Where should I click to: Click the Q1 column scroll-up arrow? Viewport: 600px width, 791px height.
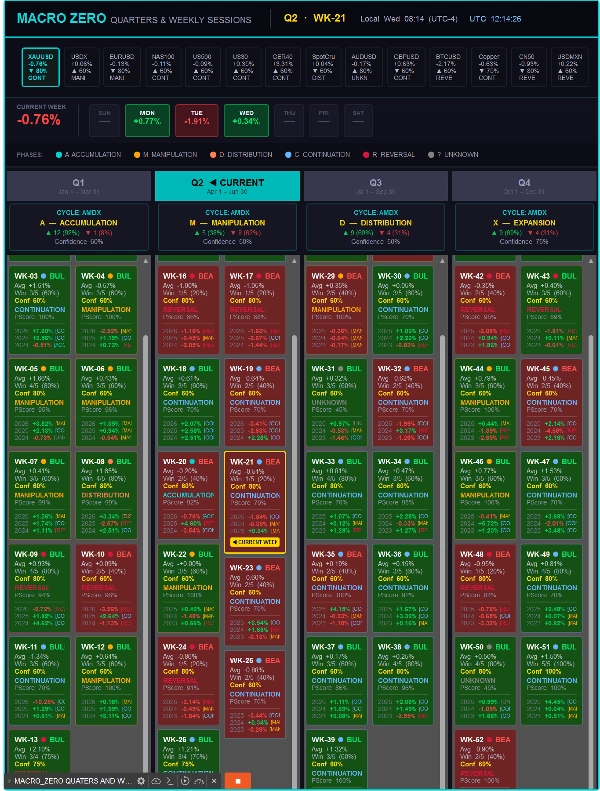coord(146,261)
